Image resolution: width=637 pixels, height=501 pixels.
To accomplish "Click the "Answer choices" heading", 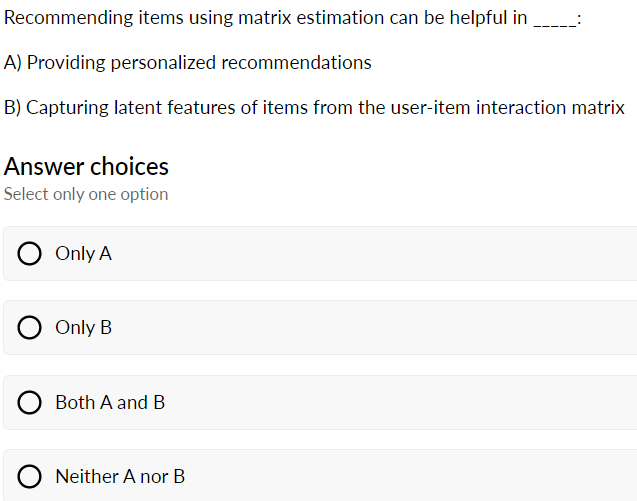I will [86, 167].
